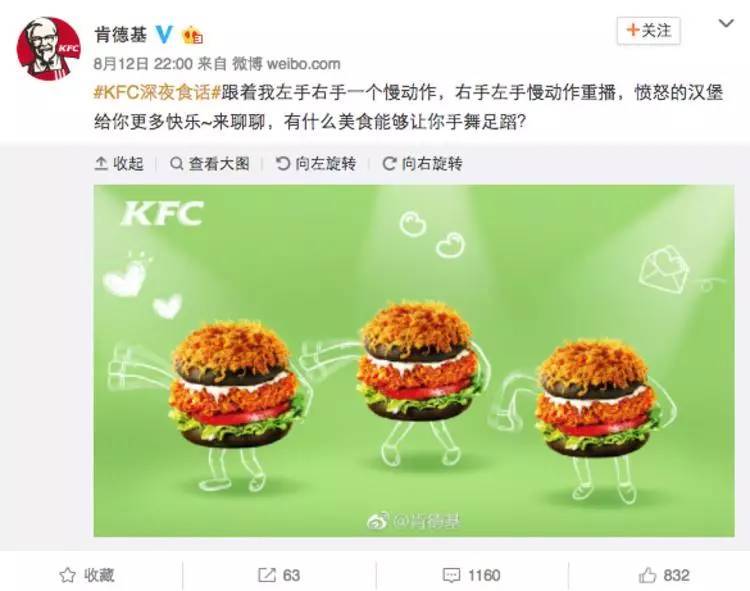
Task: Click the 收藏 label in bottom bar
Action: pos(99,575)
